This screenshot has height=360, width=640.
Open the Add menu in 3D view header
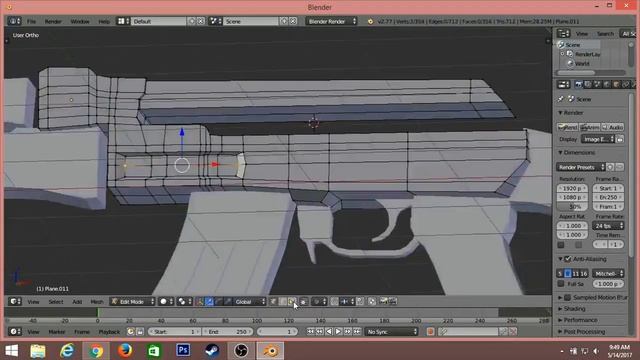(x=77, y=302)
